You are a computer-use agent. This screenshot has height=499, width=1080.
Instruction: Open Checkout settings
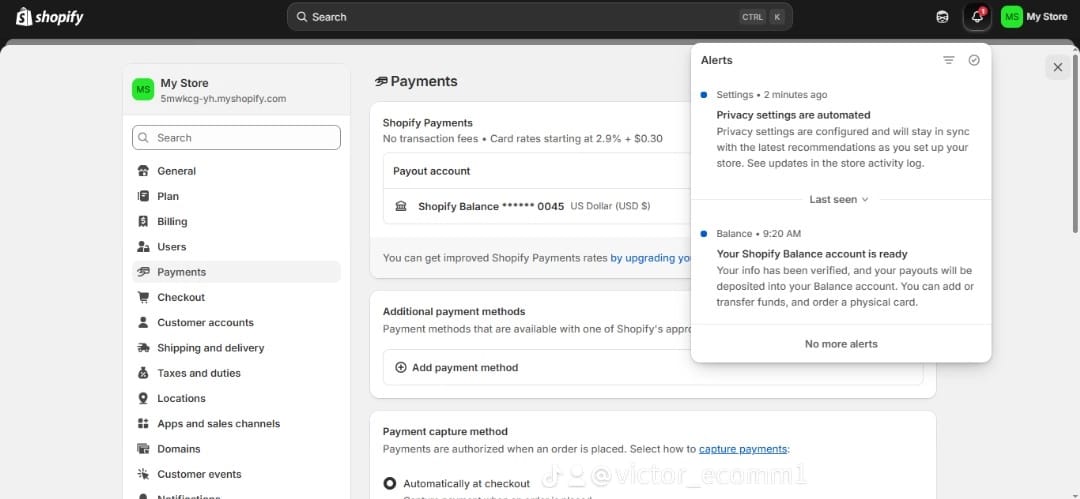click(x=236, y=297)
